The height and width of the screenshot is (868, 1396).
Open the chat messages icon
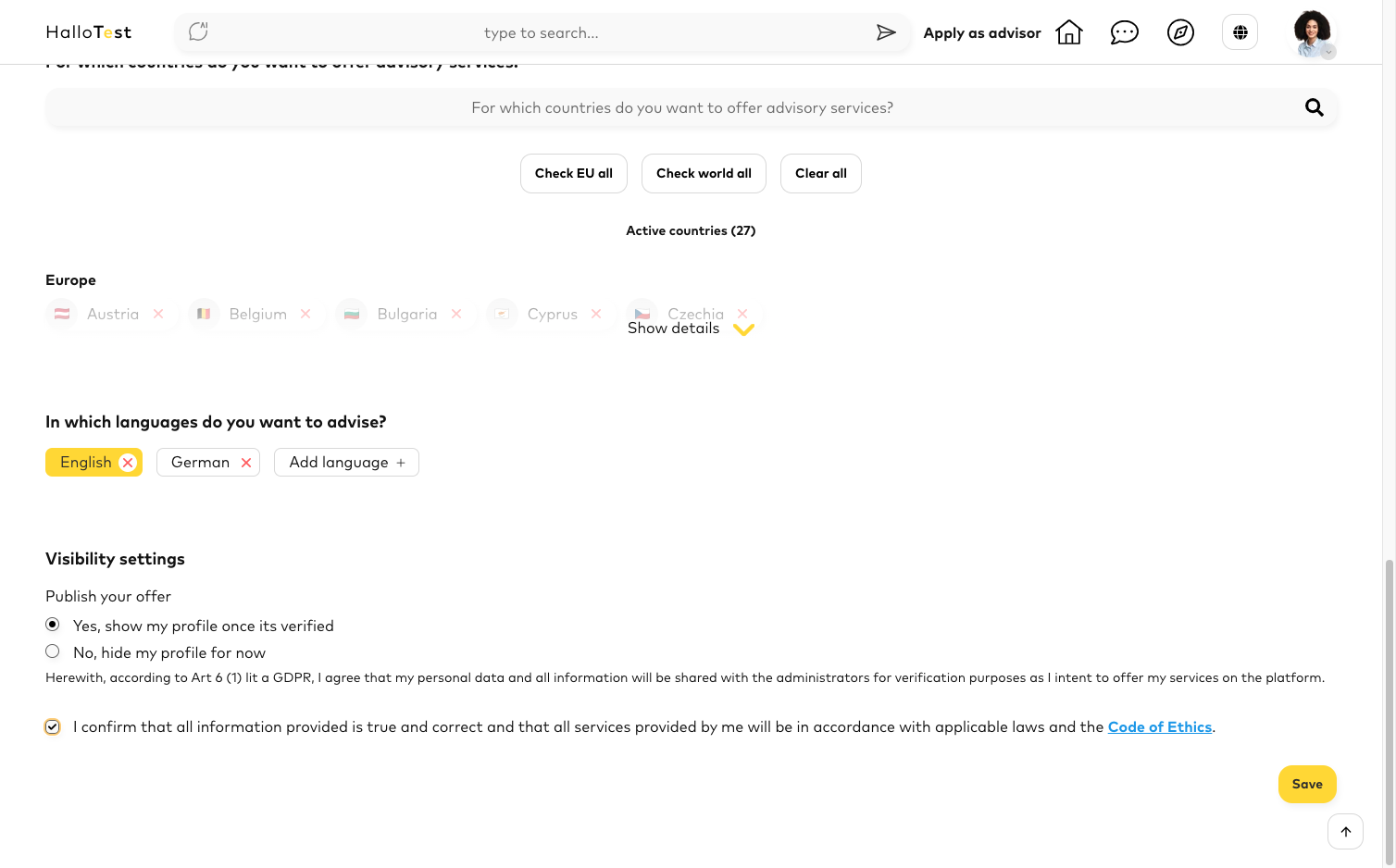pos(1125,32)
